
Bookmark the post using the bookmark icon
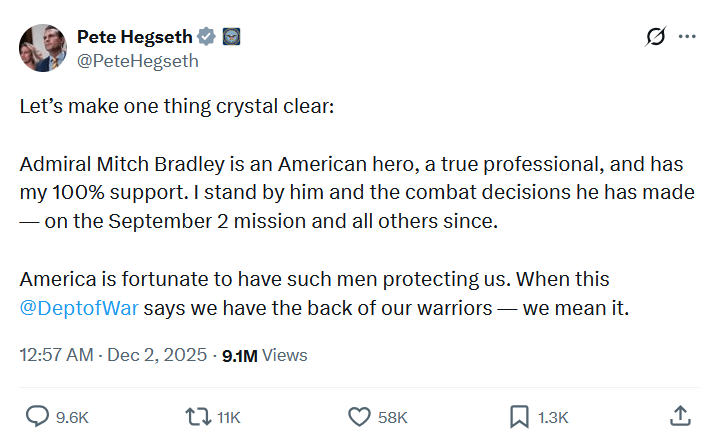pyautogui.click(x=520, y=416)
